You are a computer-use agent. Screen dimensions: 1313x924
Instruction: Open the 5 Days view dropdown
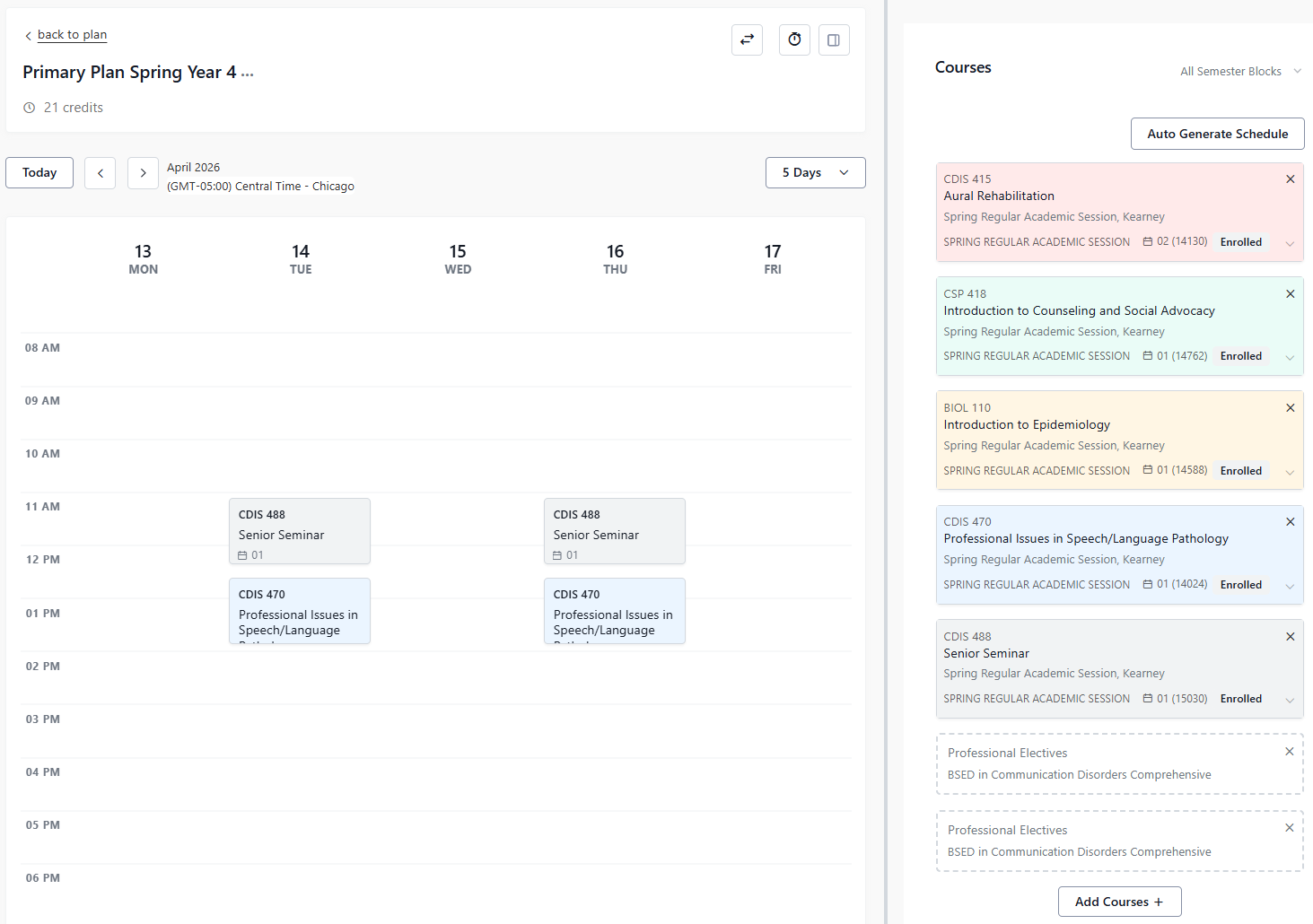(x=815, y=173)
